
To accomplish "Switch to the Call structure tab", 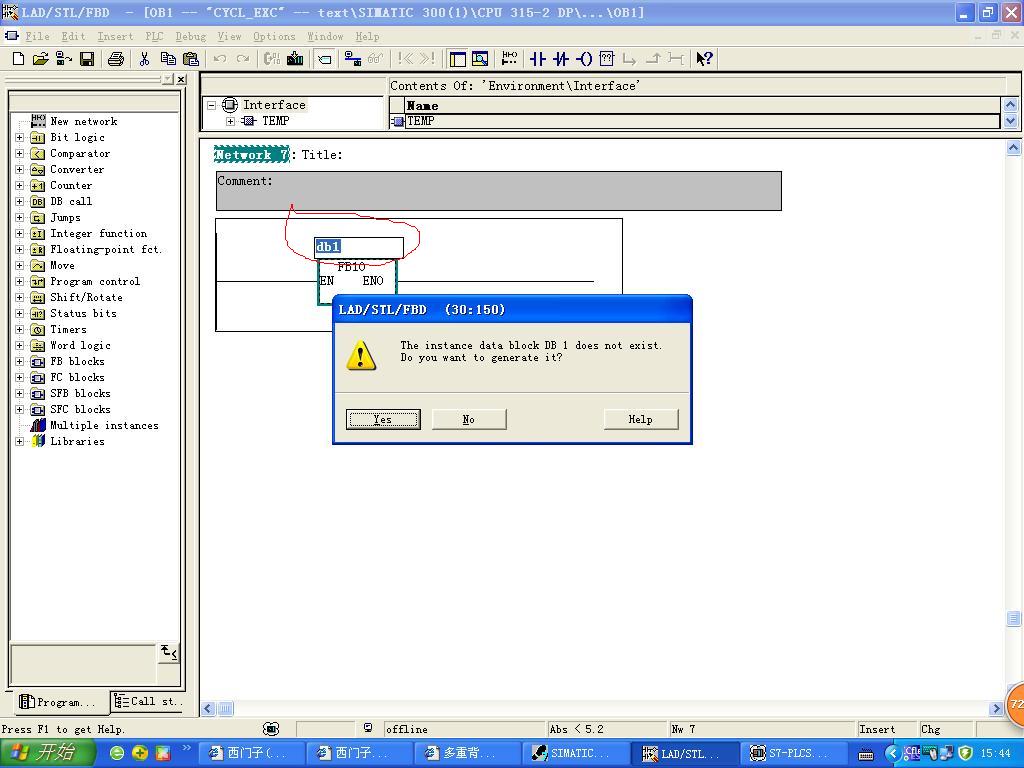I will 146,701.
